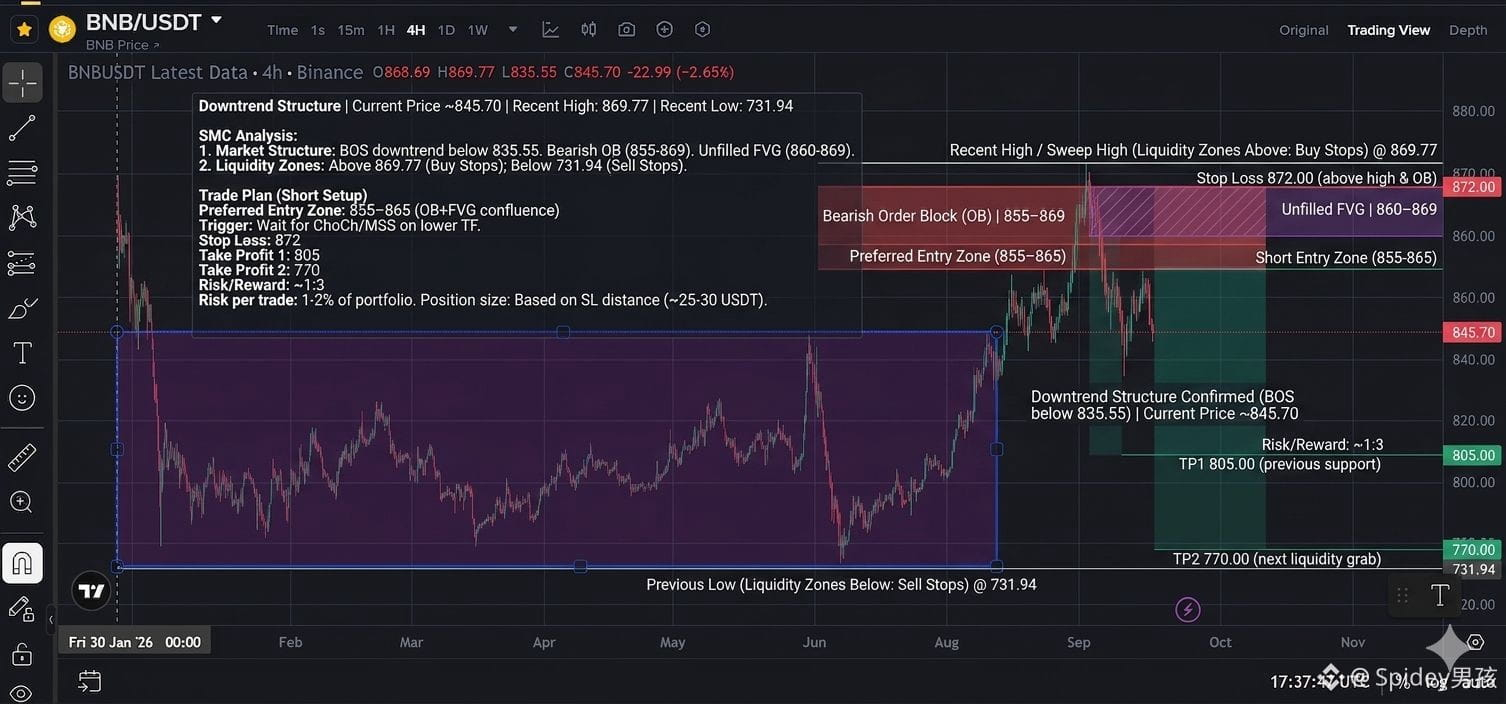This screenshot has width=1506, height=704.
Task: Select the Text annotation tool
Action: [22, 353]
